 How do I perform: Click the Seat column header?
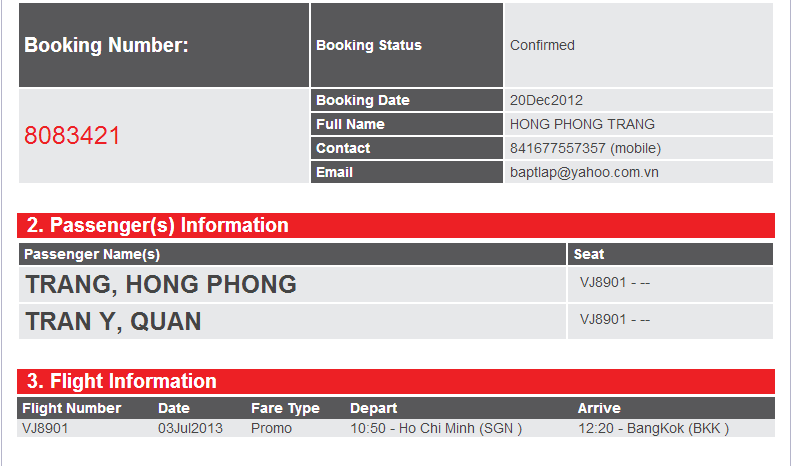(x=588, y=254)
